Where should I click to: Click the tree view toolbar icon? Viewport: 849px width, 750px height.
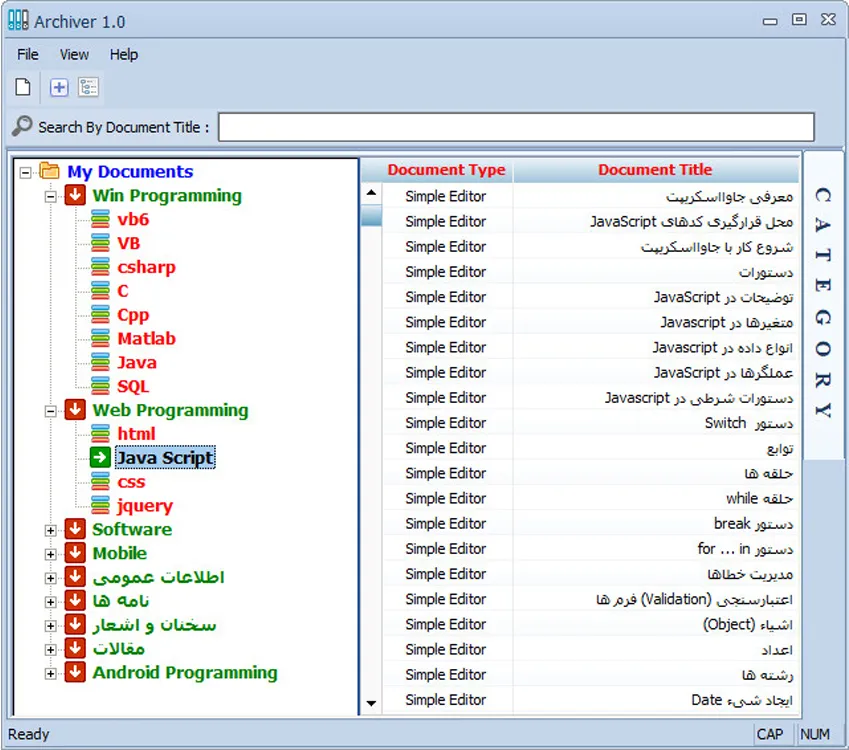(x=89, y=88)
